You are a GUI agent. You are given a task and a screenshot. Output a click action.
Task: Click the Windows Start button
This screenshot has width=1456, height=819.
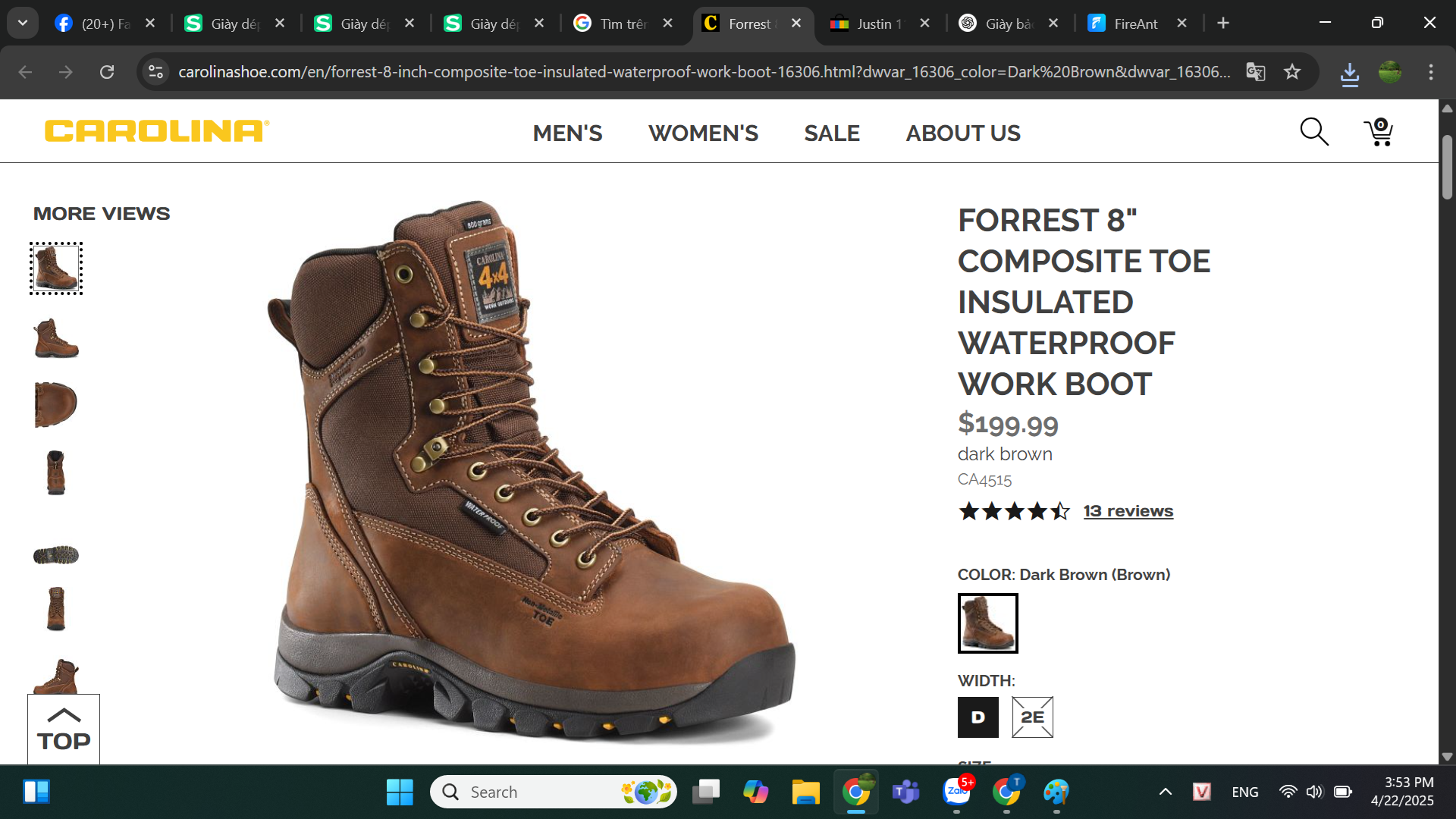click(x=400, y=792)
